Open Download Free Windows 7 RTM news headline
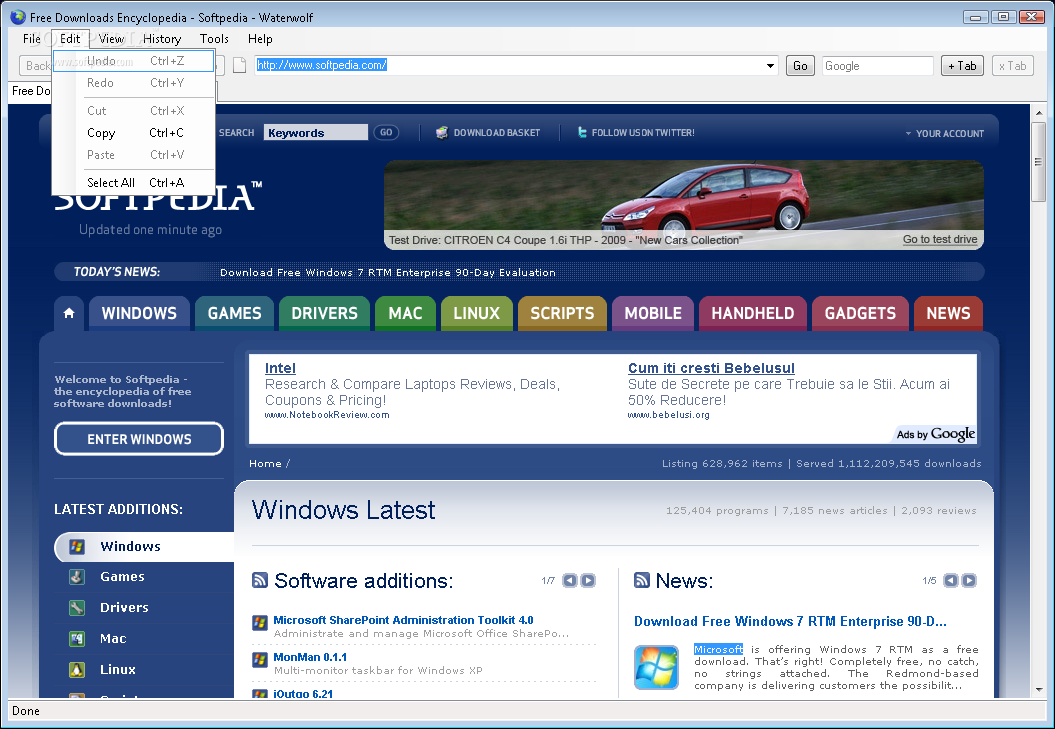 point(790,621)
